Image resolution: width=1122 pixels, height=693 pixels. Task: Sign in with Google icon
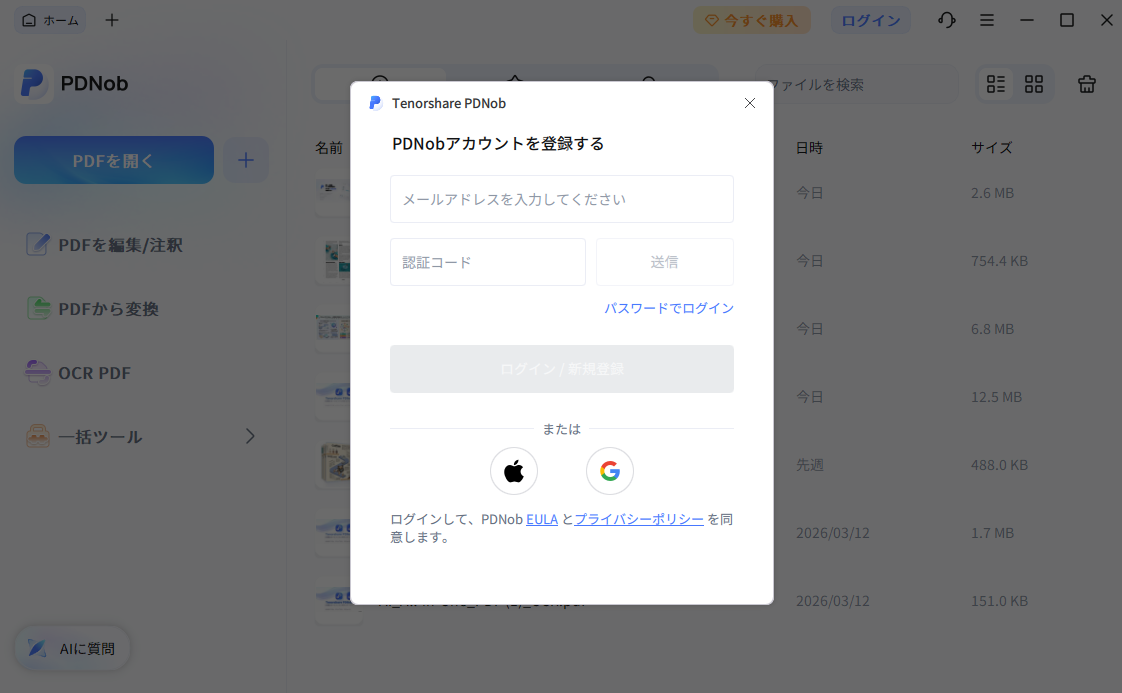pos(610,471)
